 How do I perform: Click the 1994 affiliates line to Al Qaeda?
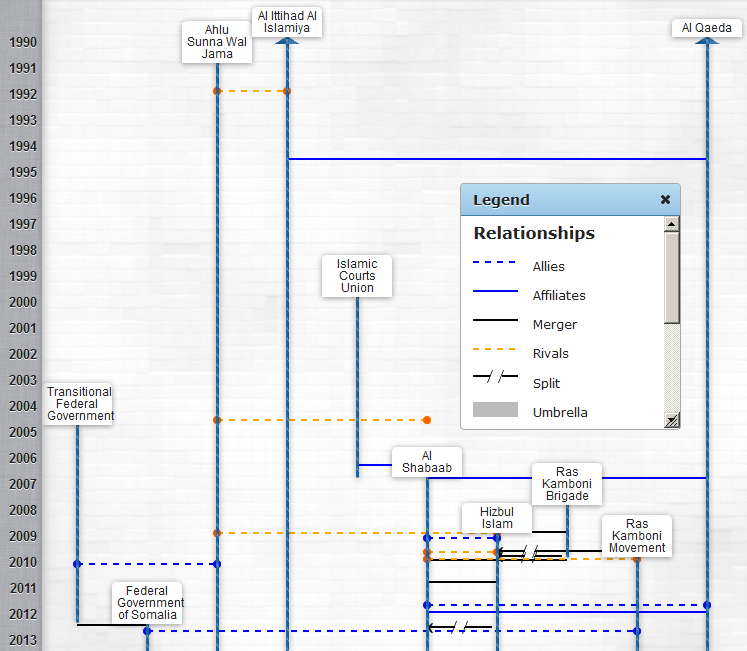coord(497,159)
